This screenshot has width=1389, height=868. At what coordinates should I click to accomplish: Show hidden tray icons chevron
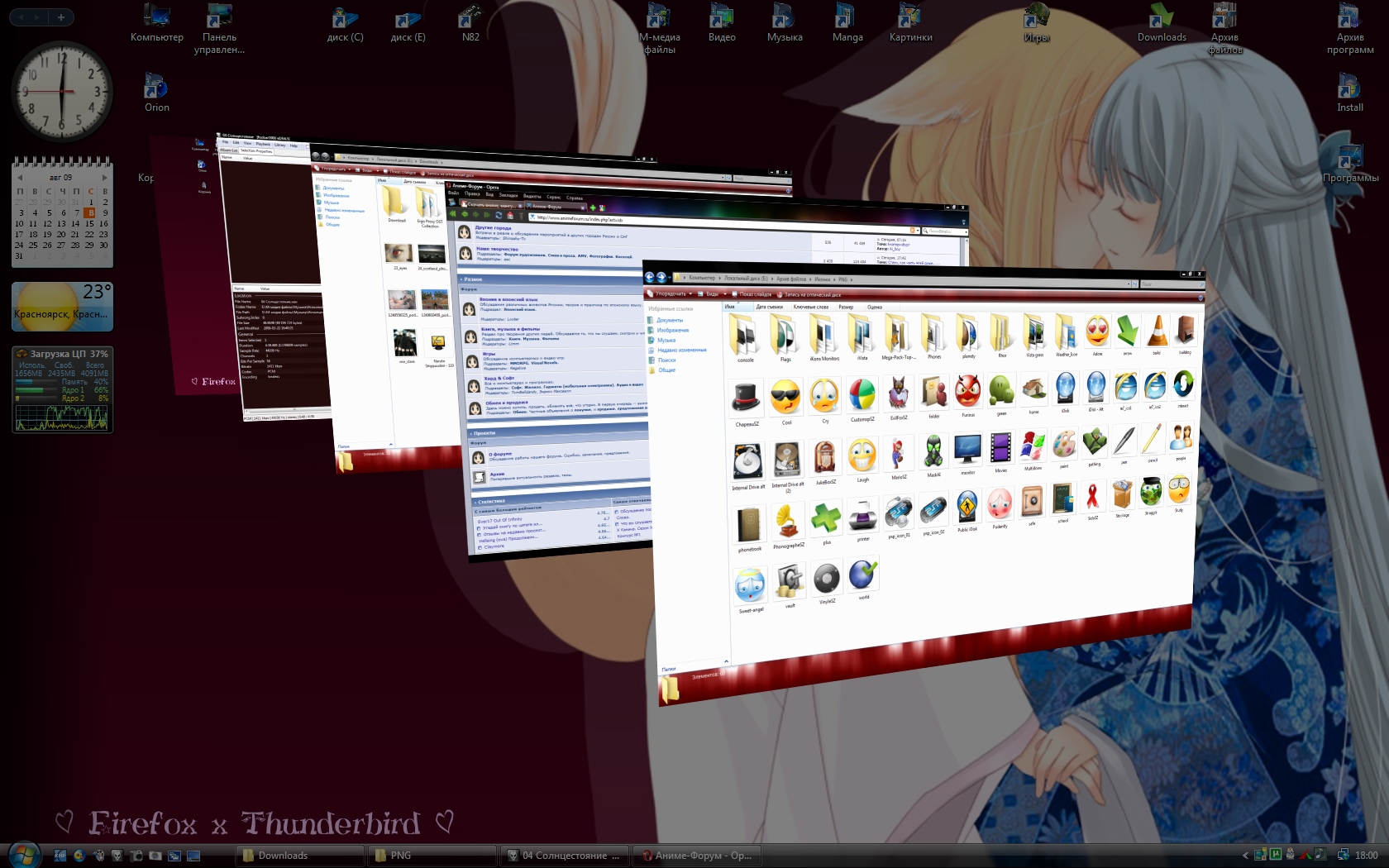point(1245,856)
